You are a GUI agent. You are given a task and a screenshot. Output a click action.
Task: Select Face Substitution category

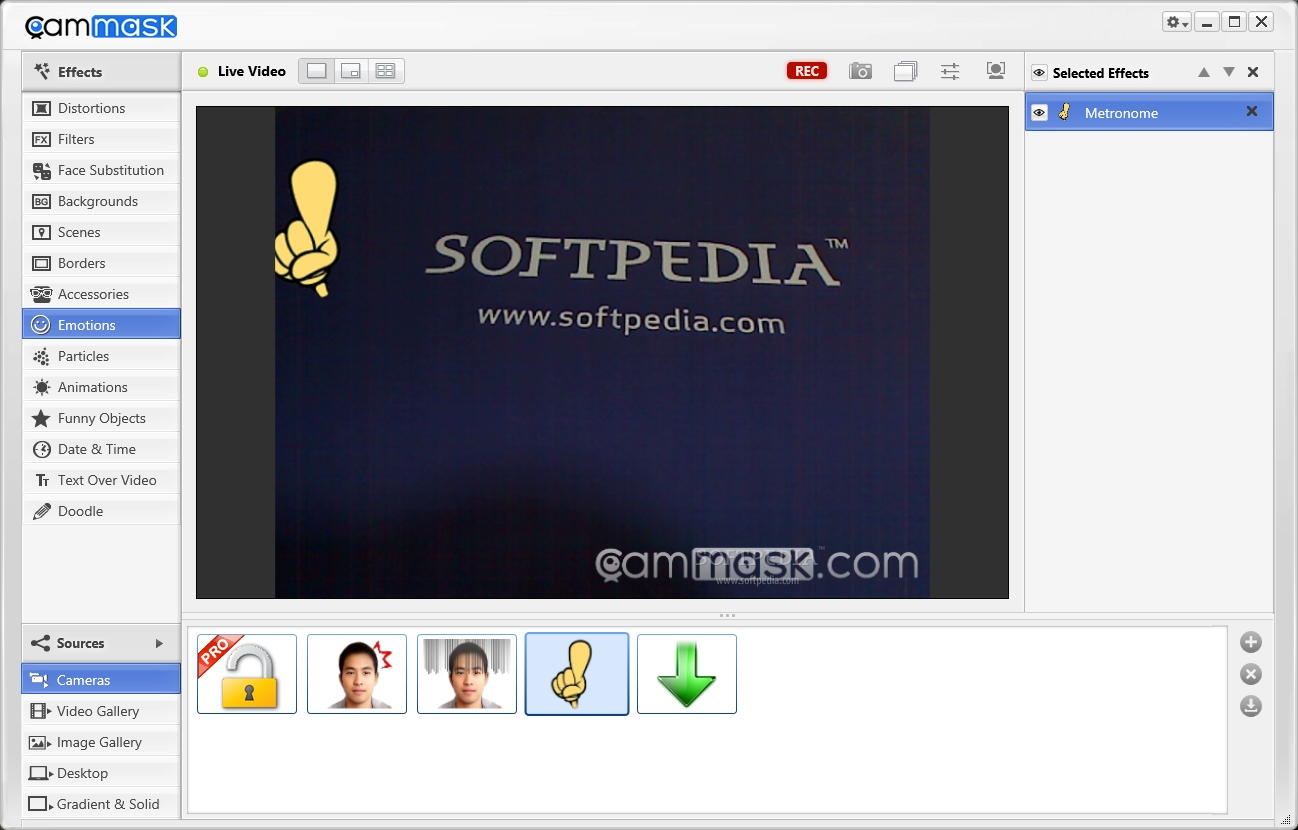(x=101, y=170)
